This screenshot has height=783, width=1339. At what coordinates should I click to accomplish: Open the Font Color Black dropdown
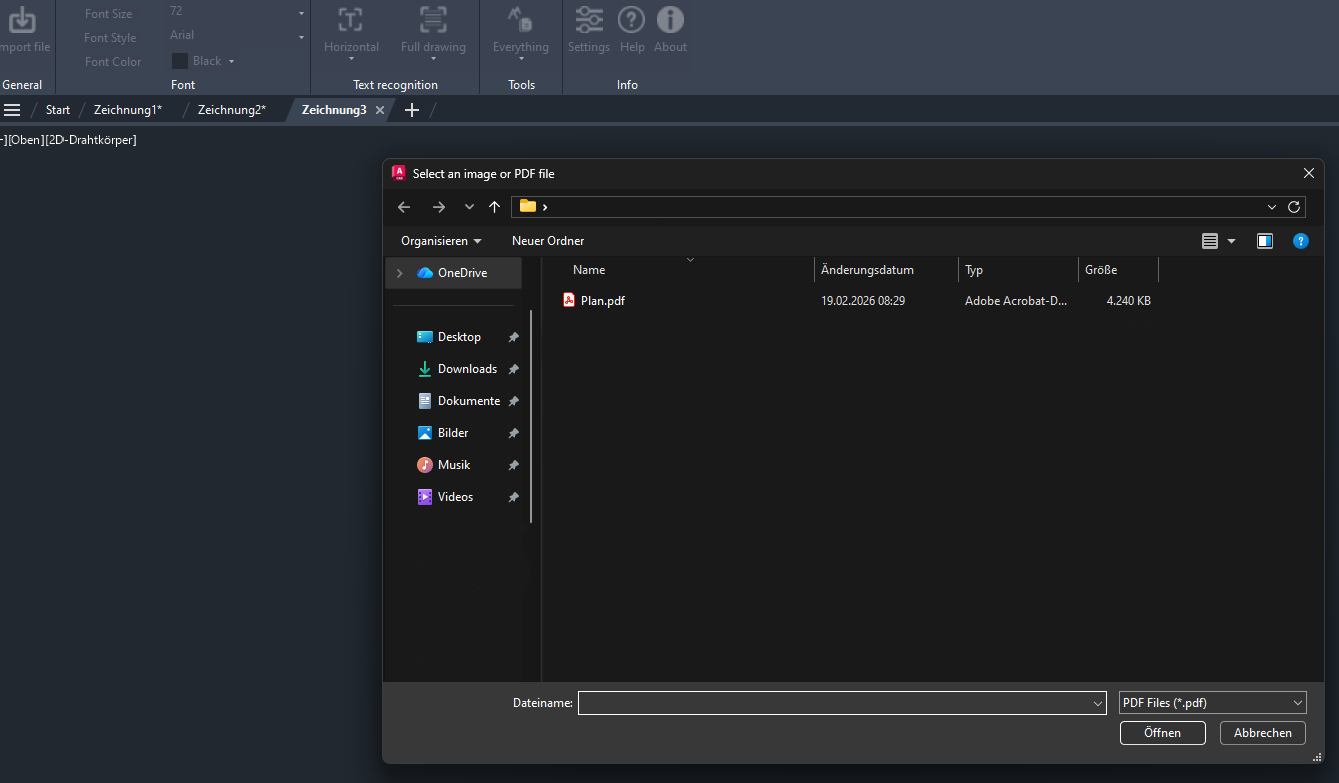coord(204,61)
